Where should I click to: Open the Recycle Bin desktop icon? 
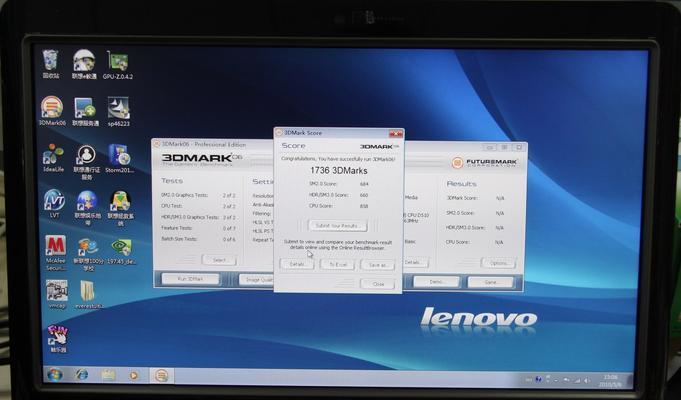tap(51, 63)
